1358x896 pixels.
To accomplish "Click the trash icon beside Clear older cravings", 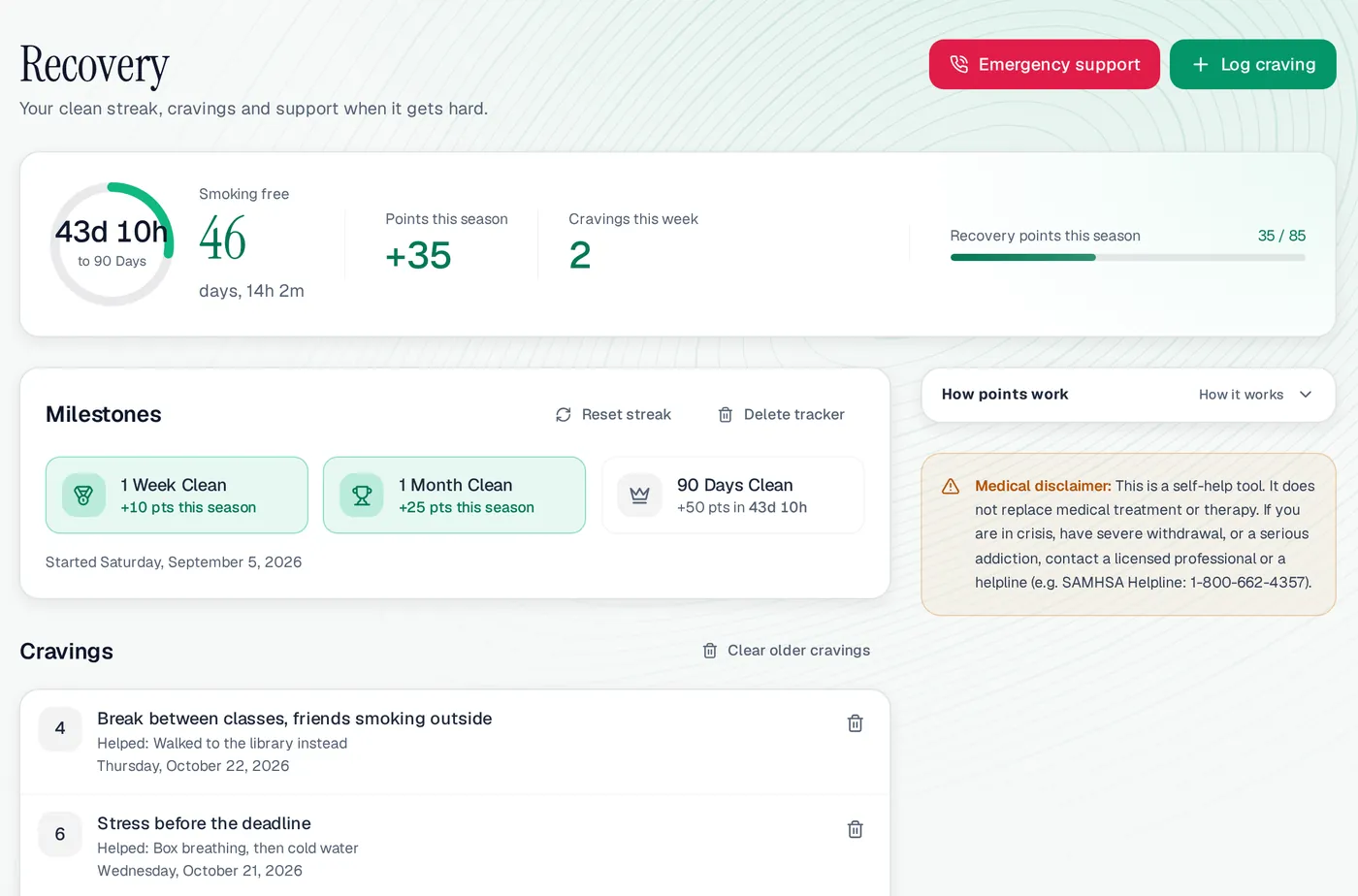I will [x=710, y=651].
